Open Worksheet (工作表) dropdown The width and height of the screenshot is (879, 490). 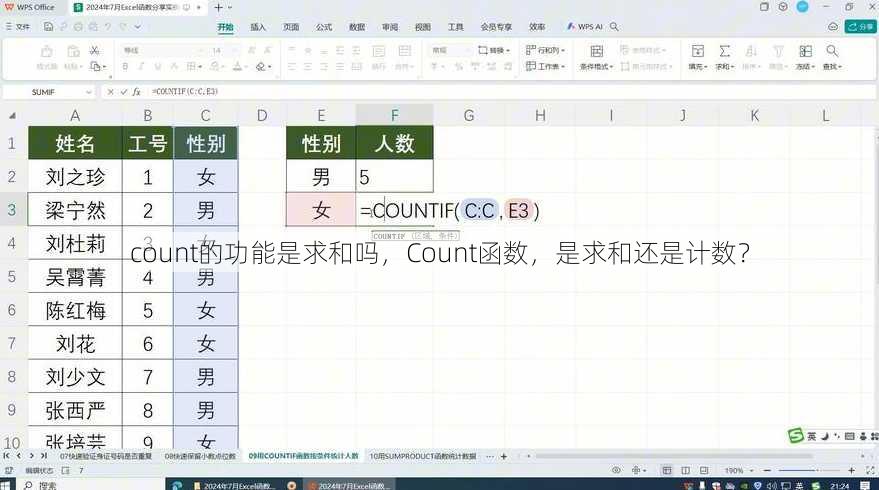[545, 66]
